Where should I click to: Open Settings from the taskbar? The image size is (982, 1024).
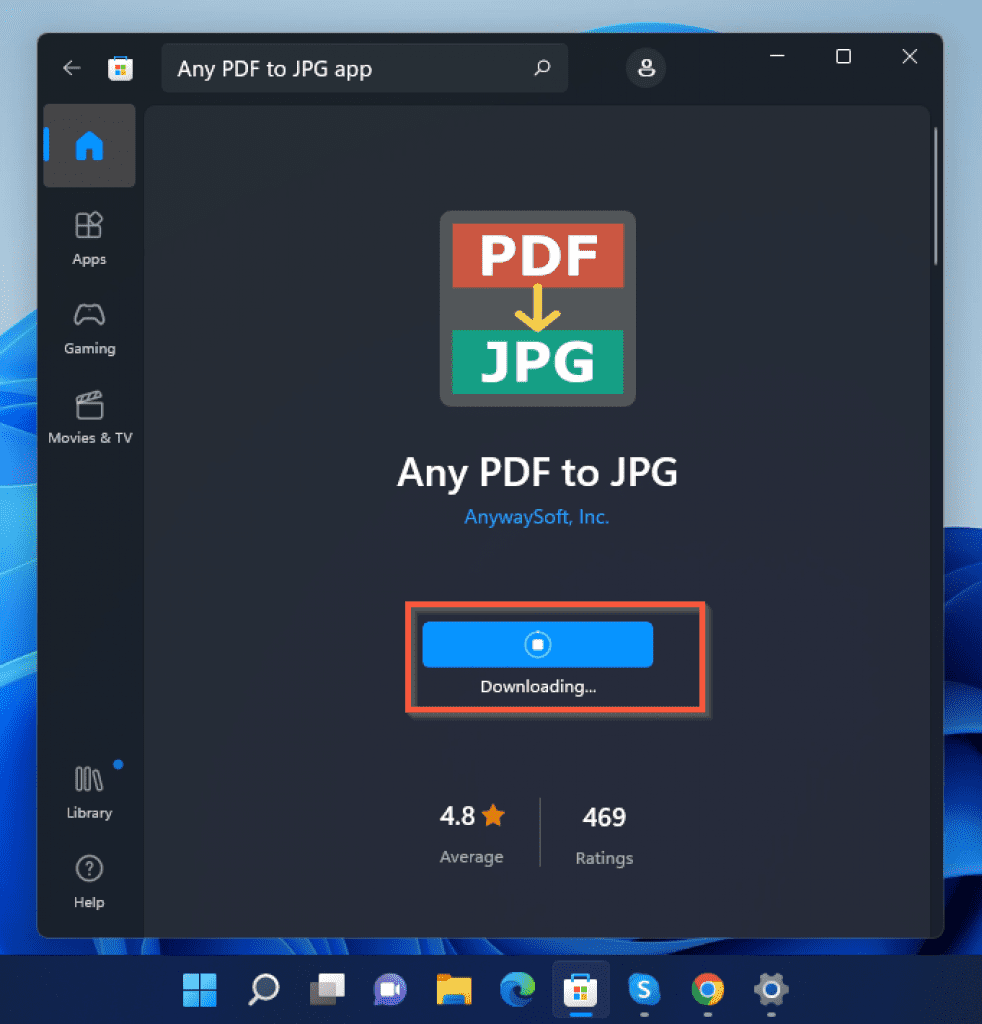pyautogui.click(x=771, y=989)
